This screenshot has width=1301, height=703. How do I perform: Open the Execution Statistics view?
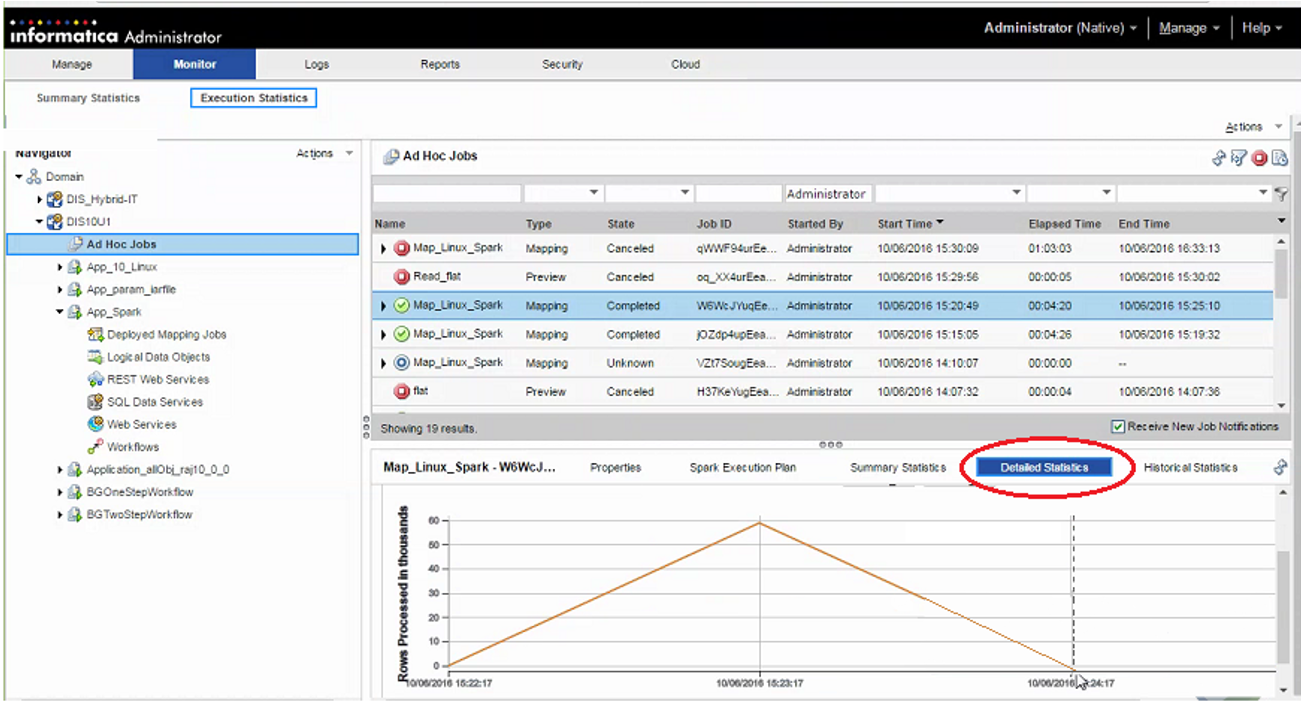tap(254, 98)
